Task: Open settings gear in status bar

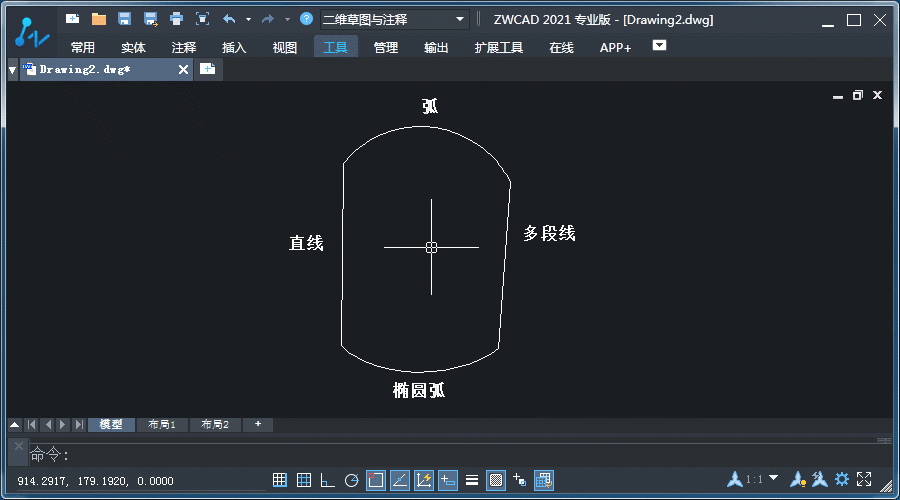Action: pyautogui.click(x=842, y=480)
